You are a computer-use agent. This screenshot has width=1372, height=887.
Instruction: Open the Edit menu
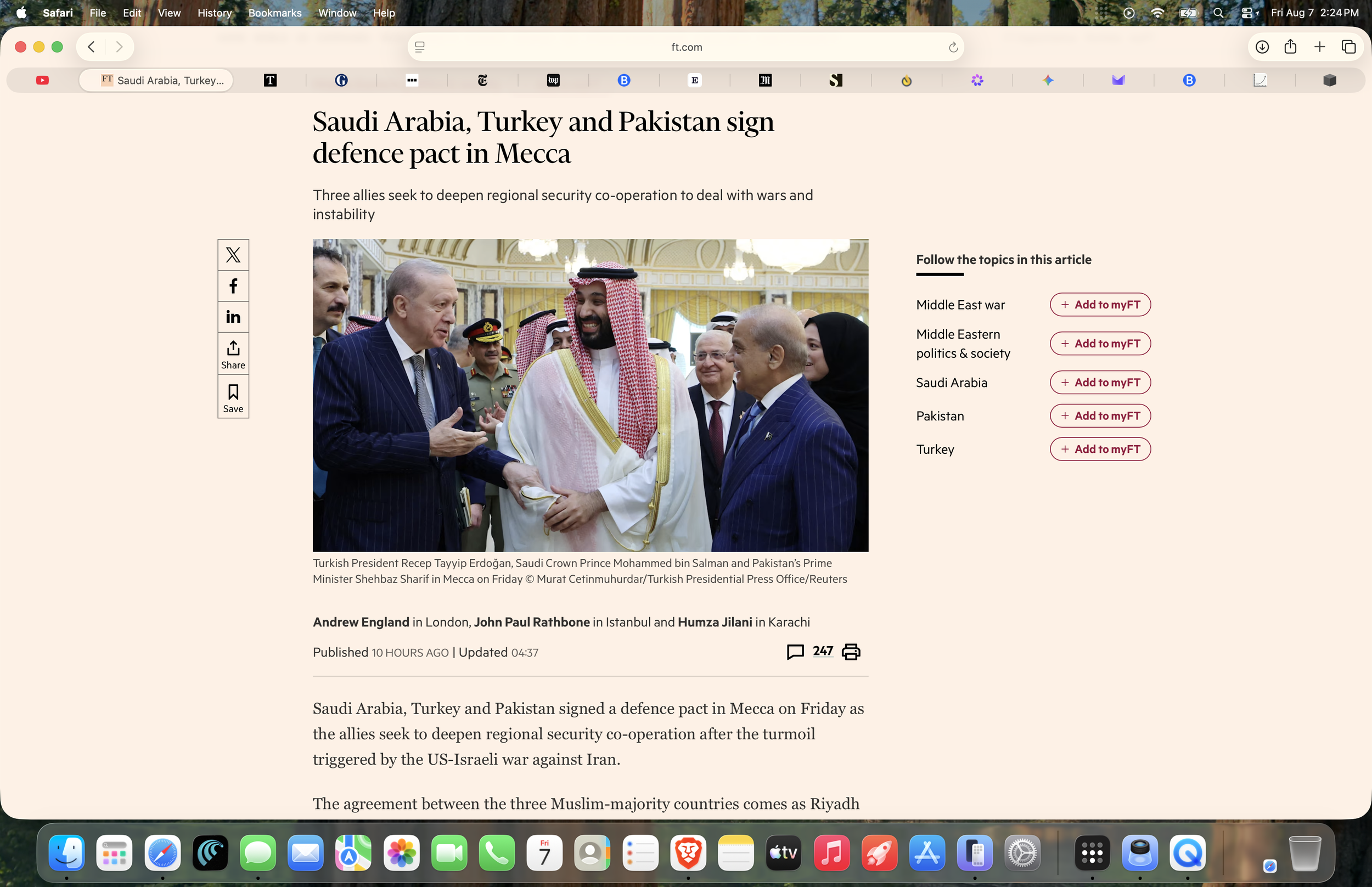pos(132,13)
